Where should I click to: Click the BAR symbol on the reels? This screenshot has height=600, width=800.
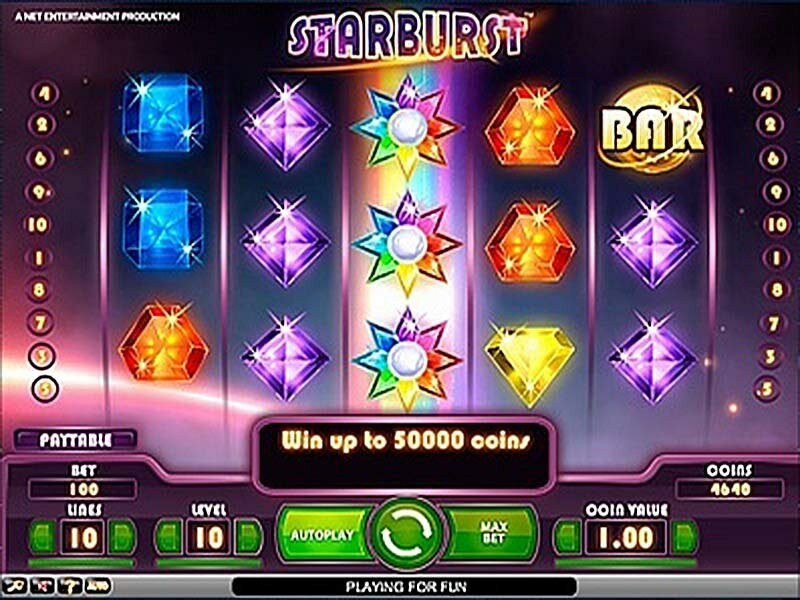click(652, 129)
